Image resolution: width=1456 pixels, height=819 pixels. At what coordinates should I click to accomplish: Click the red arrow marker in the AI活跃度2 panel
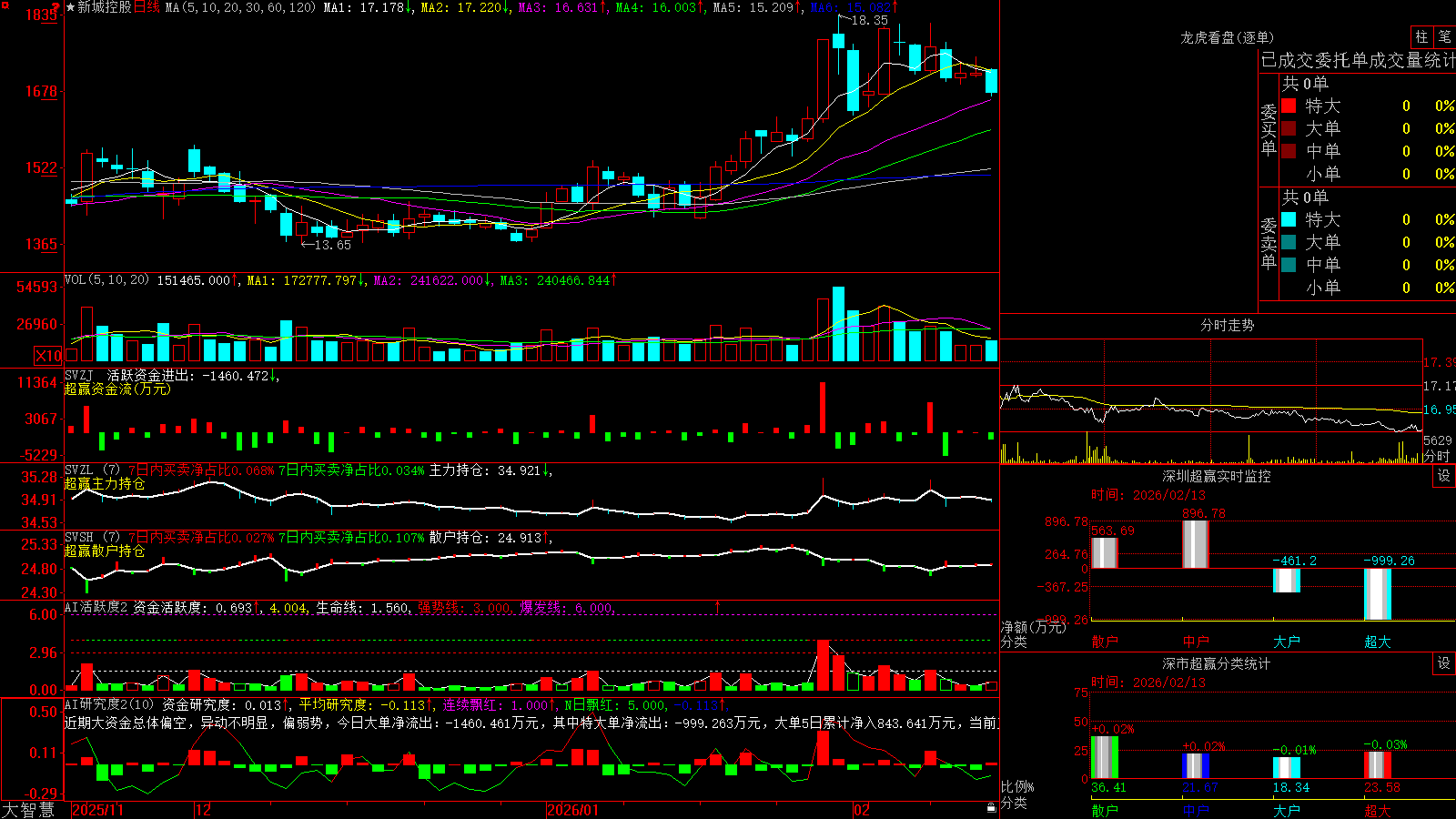[717, 606]
